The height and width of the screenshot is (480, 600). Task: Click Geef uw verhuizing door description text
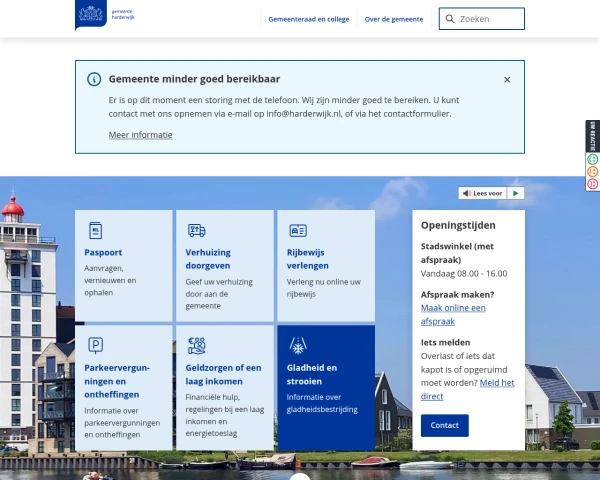219,294
